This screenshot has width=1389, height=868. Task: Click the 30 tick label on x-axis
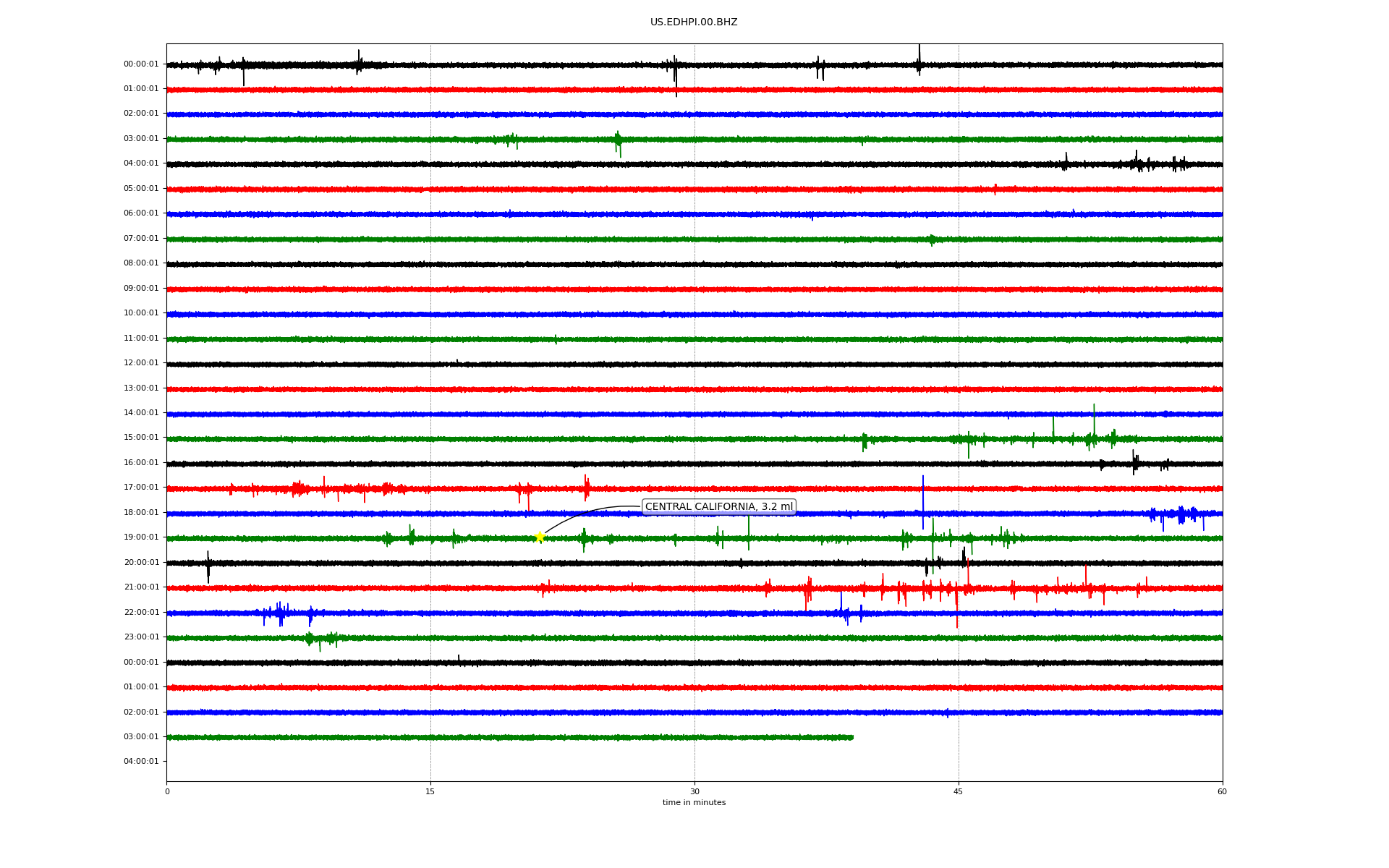point(694,791)
